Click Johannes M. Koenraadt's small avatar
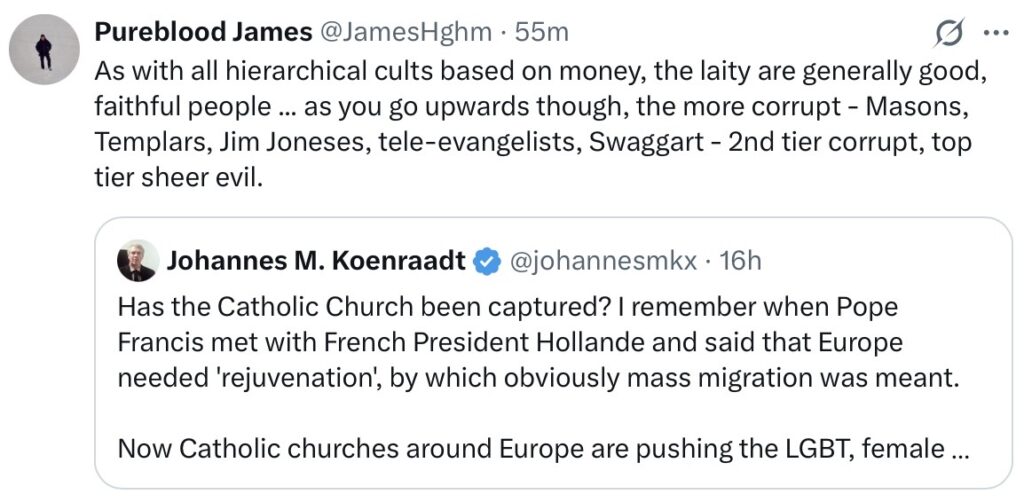This screenshot has width=1024, height=502. click(137, 262)
